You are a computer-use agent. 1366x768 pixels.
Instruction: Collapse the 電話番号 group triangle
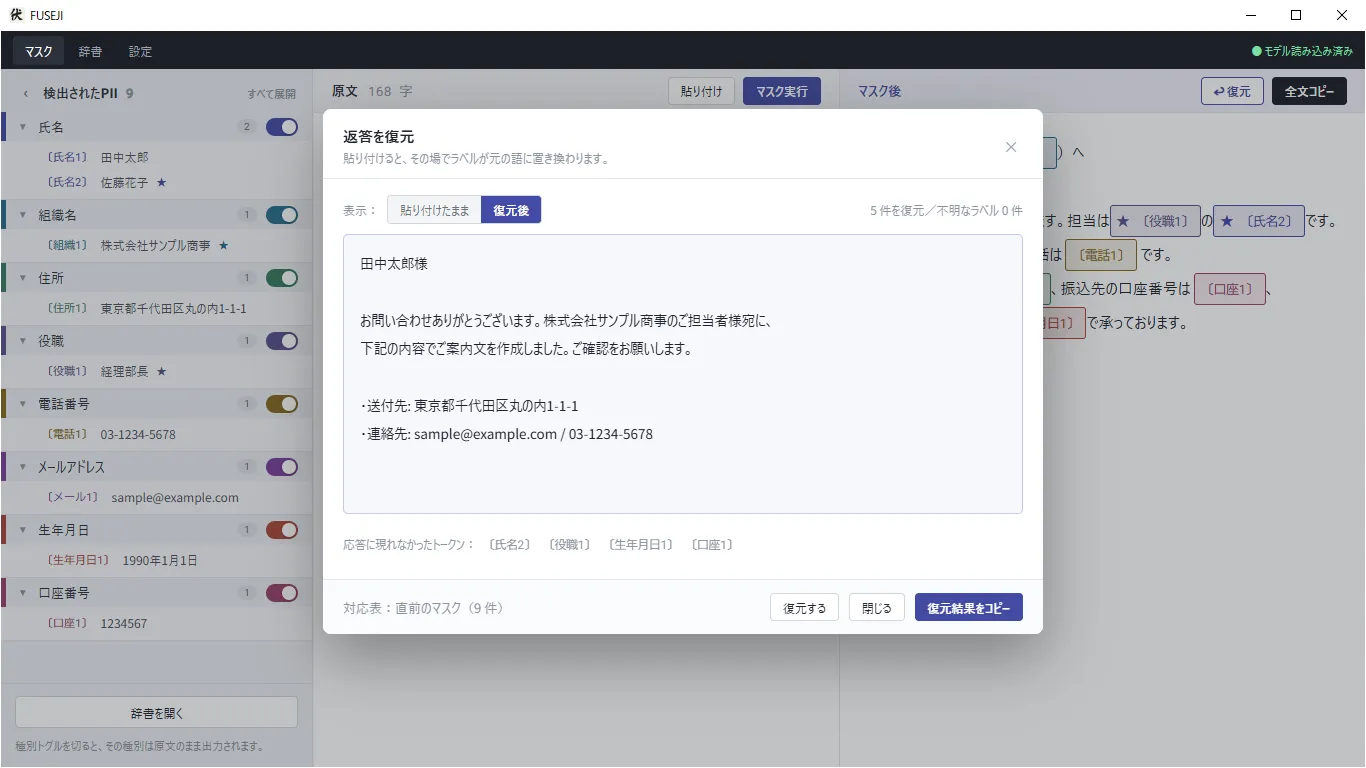23,405
